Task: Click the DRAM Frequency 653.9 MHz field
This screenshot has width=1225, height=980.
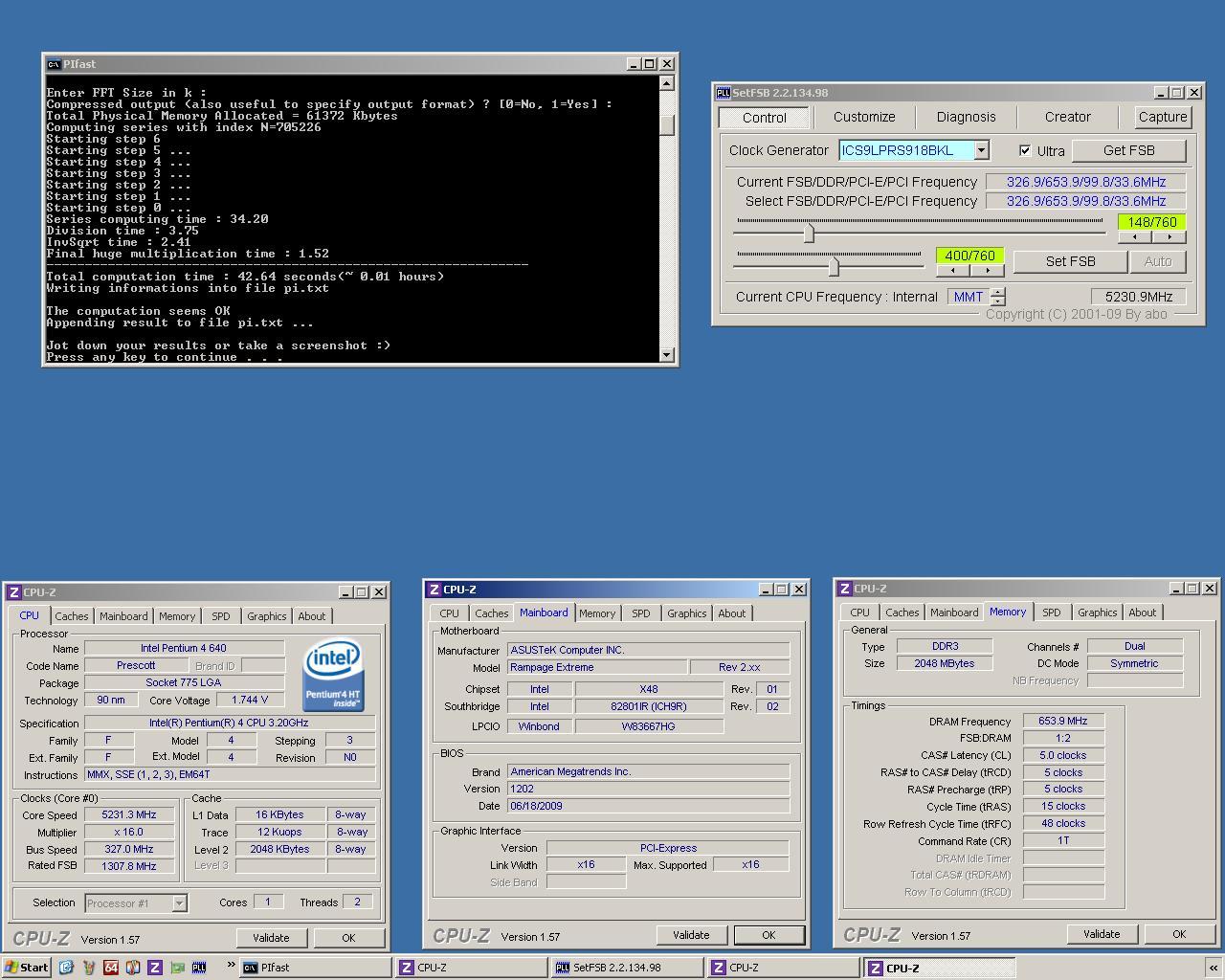Action: coord(1063,721)
